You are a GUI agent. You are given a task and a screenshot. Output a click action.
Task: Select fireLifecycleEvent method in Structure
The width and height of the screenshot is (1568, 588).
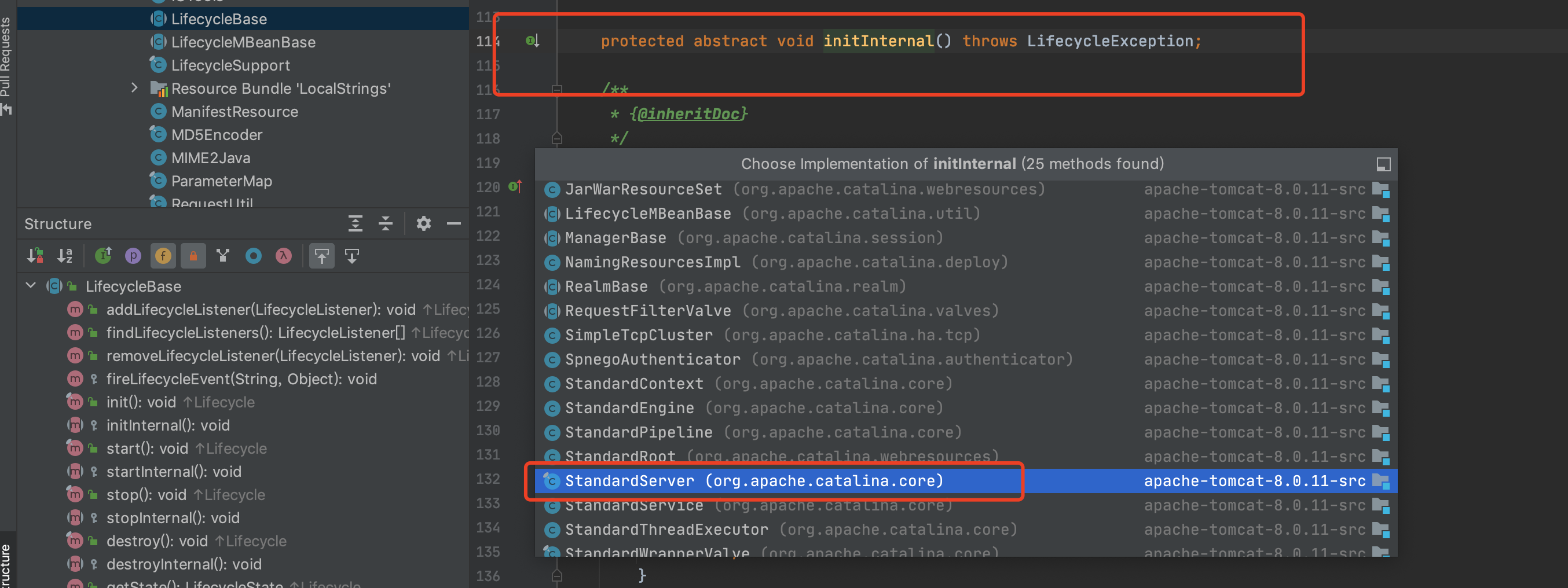click(x=243, y=378)
